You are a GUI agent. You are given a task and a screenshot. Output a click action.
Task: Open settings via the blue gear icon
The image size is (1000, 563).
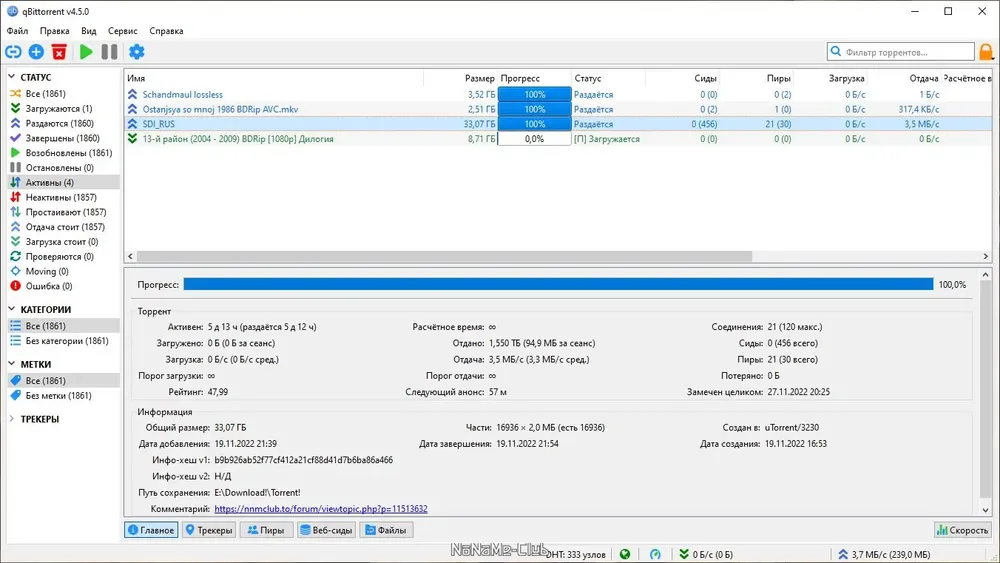click(136, 52)
